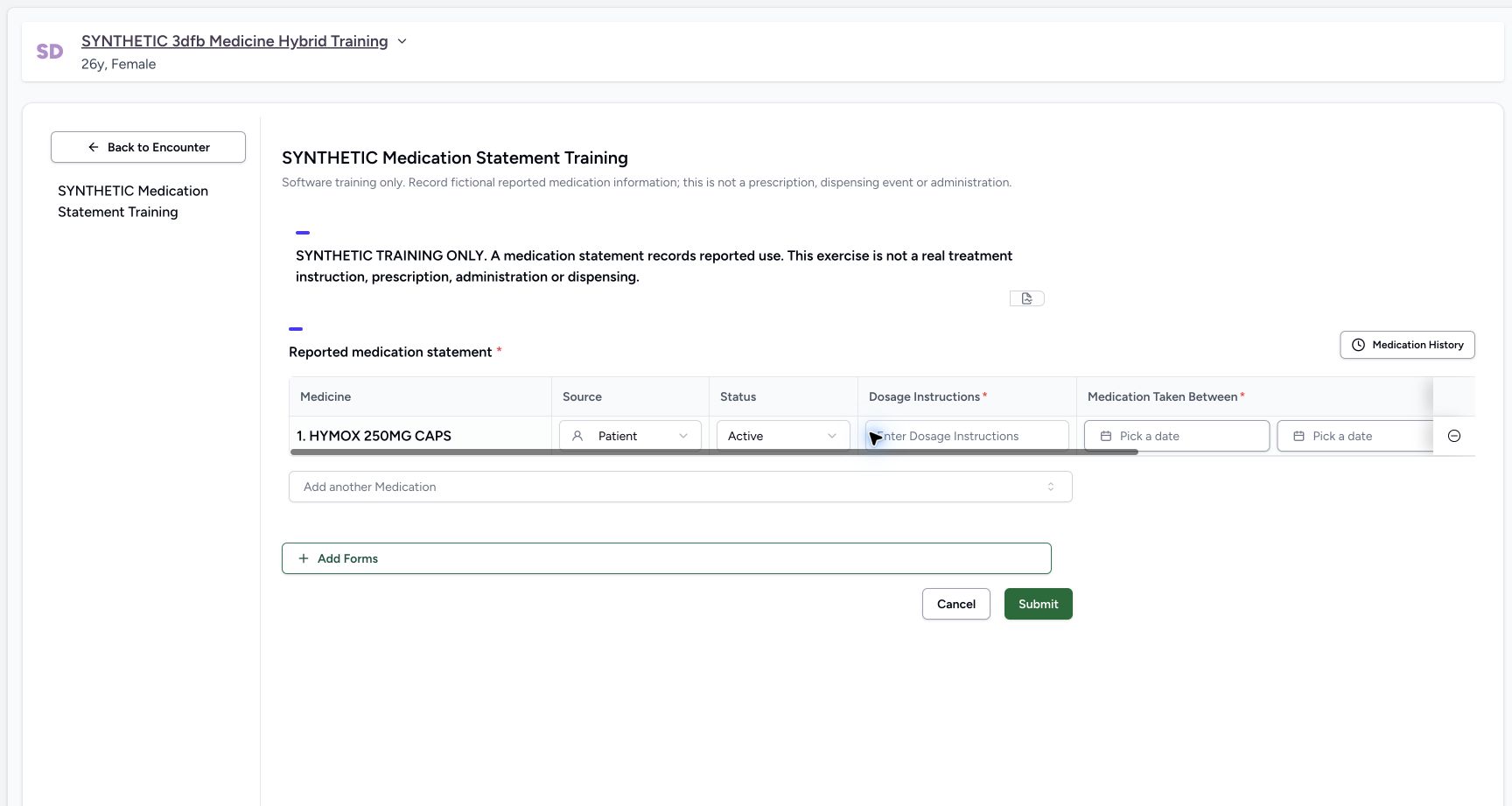Open the second Pick a date field

tap(1354, 436)
